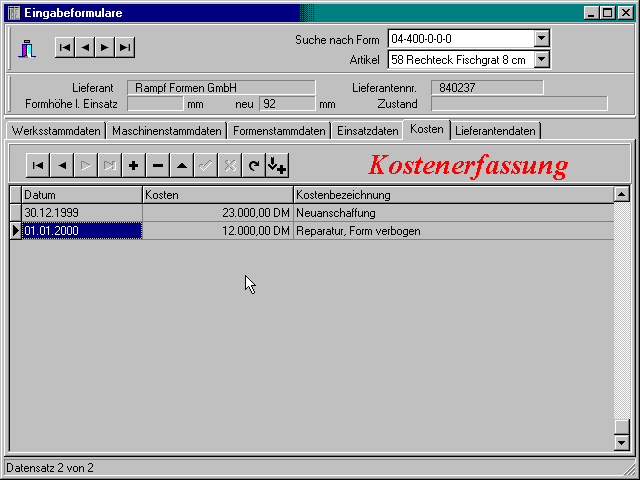Refresh the cost data with the reload icon
Viewport: 640px width, 480px height.
point(253,166)
